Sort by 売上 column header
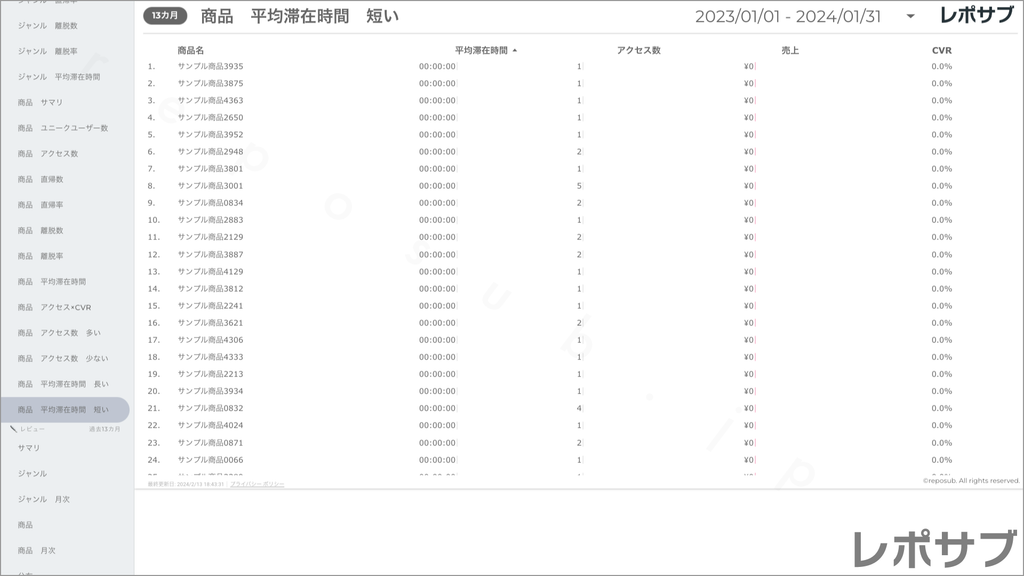The image size is (1024, 576). 790,50
